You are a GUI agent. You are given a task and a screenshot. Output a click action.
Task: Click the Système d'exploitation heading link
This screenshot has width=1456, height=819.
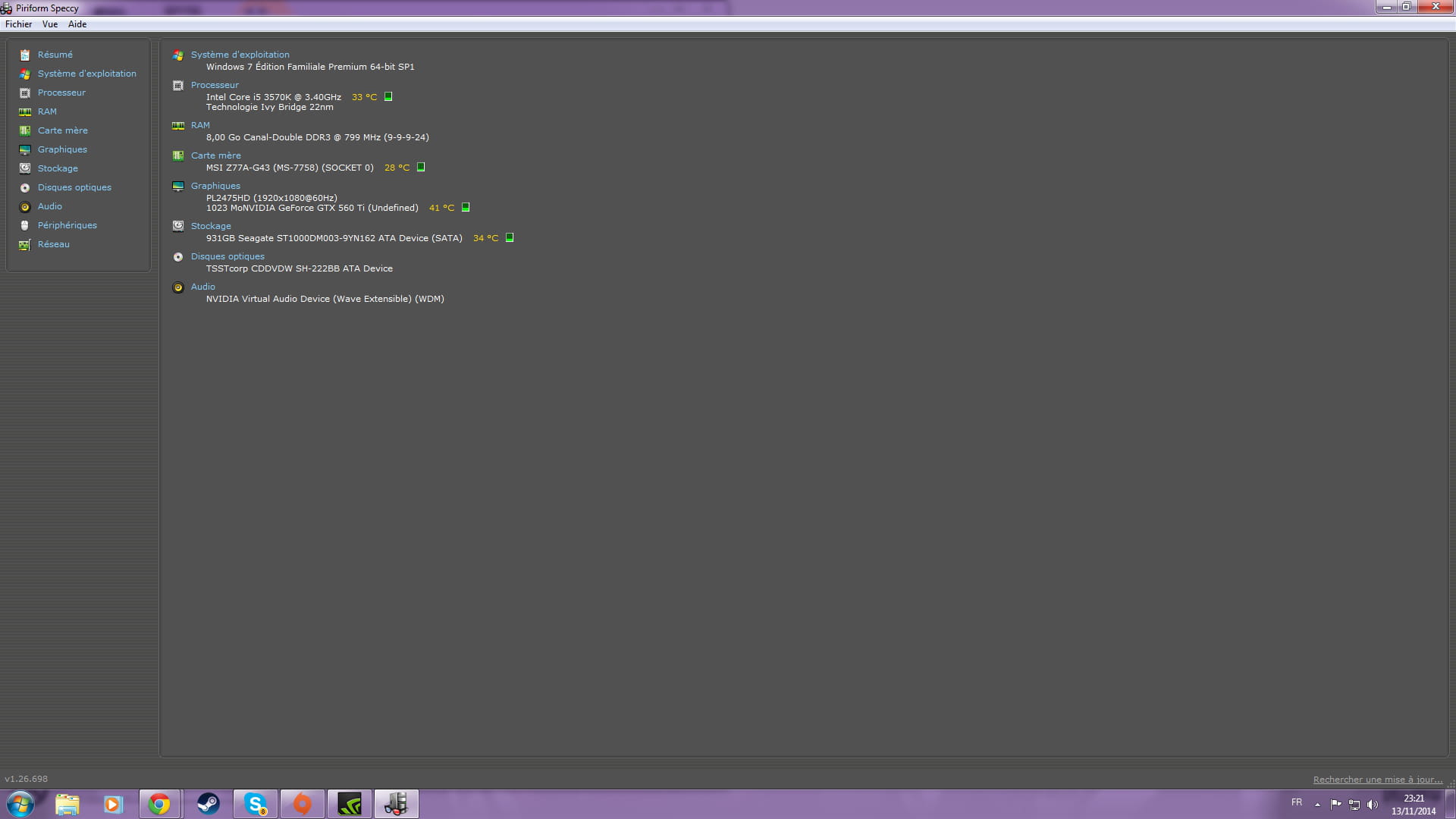pyautogui.click(x=240, y=55)
